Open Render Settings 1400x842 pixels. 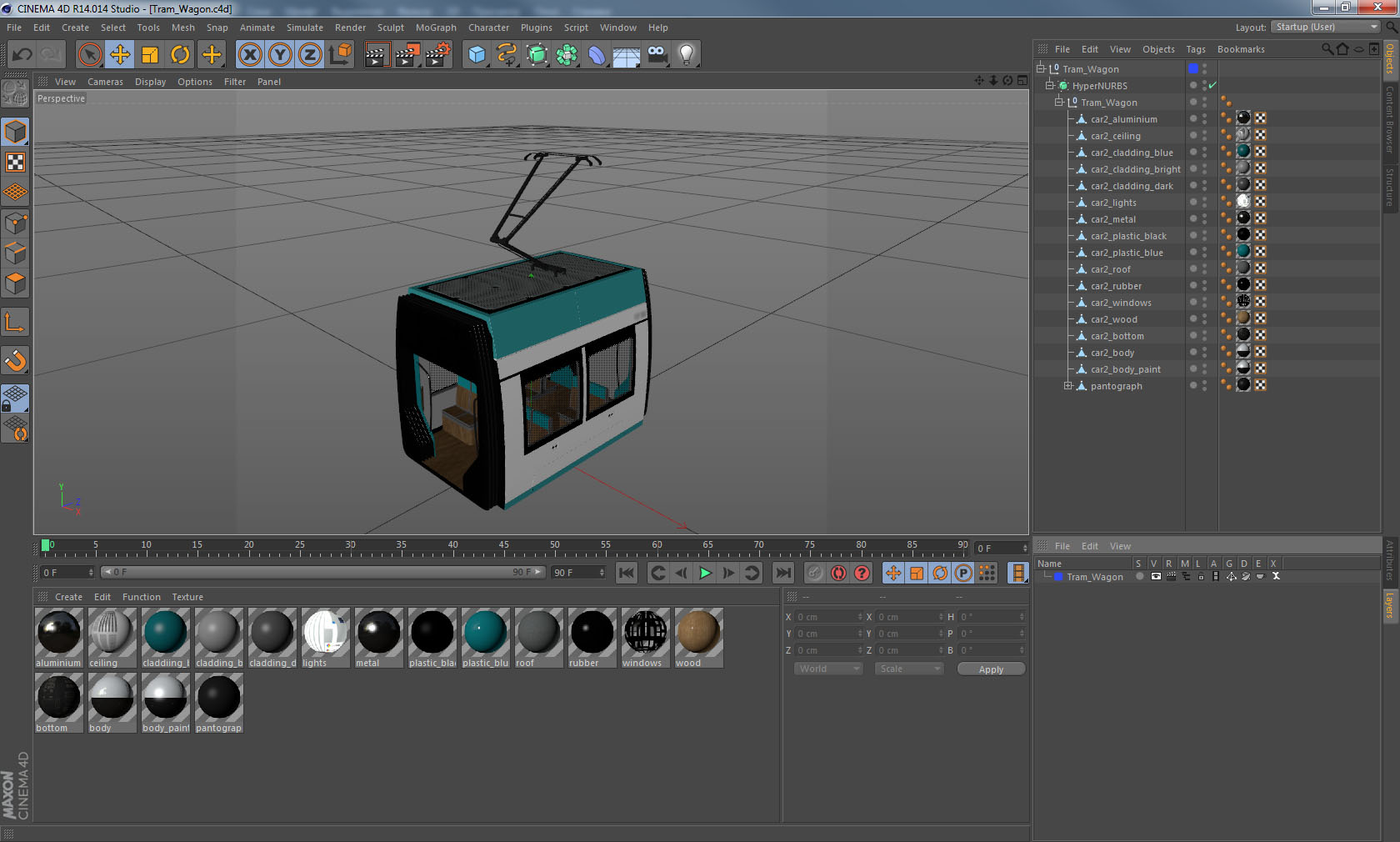[x=437, y=55]
